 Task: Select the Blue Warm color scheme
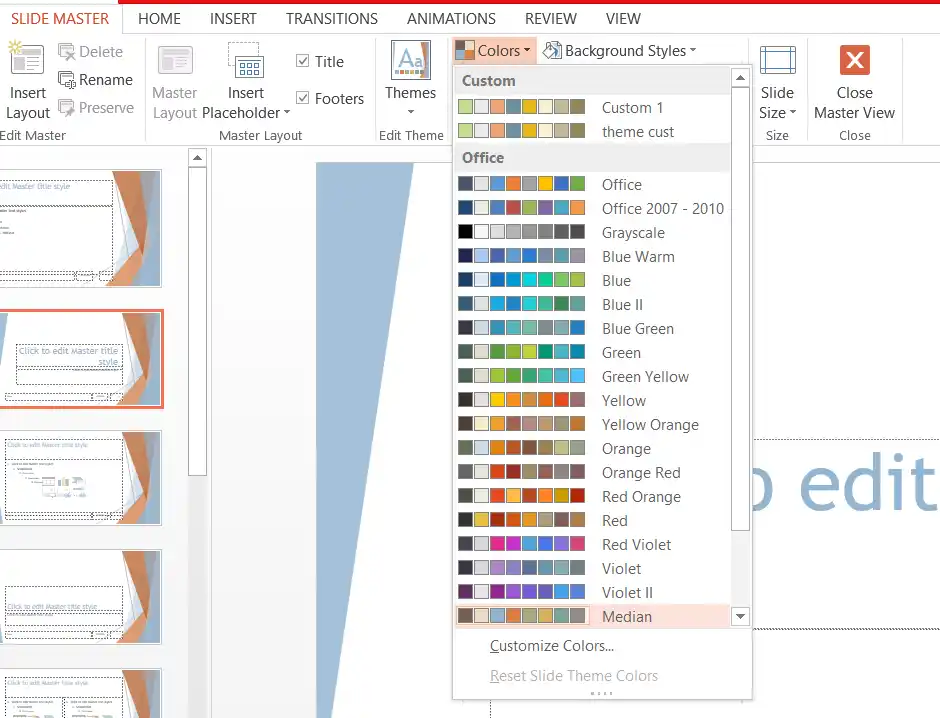click(592, 257)
